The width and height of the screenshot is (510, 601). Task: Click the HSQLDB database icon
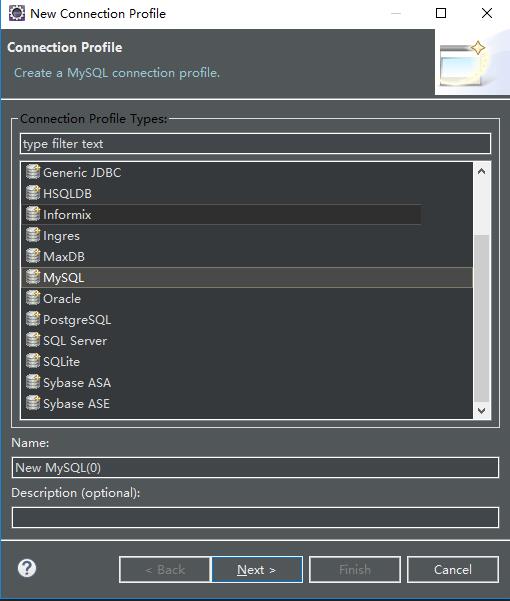click(x=33, y=193)
